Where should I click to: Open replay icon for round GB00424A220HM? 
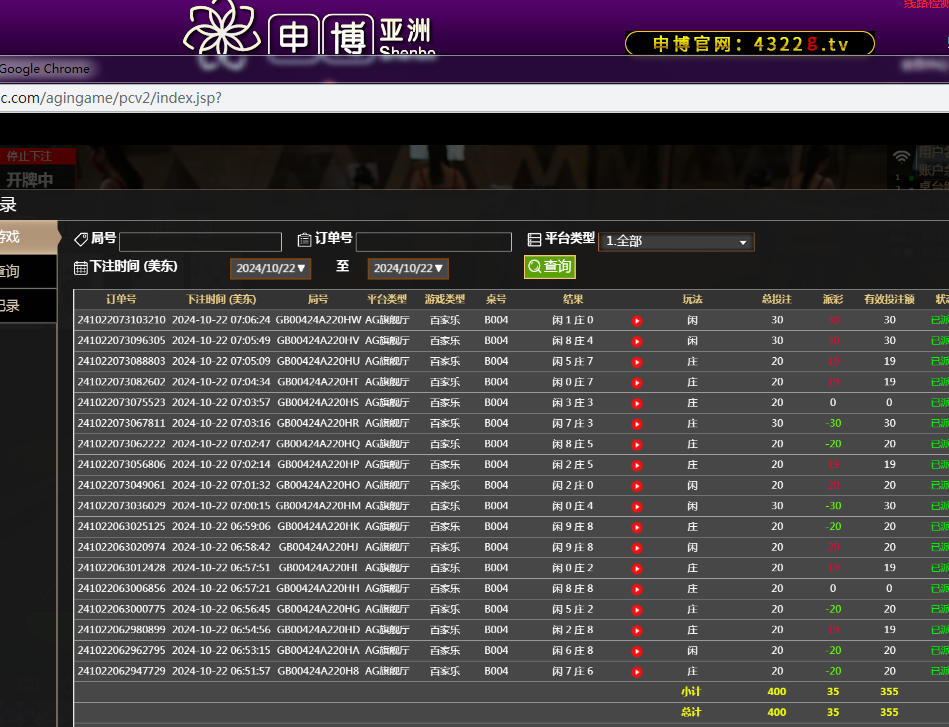(x=637, y=506)
